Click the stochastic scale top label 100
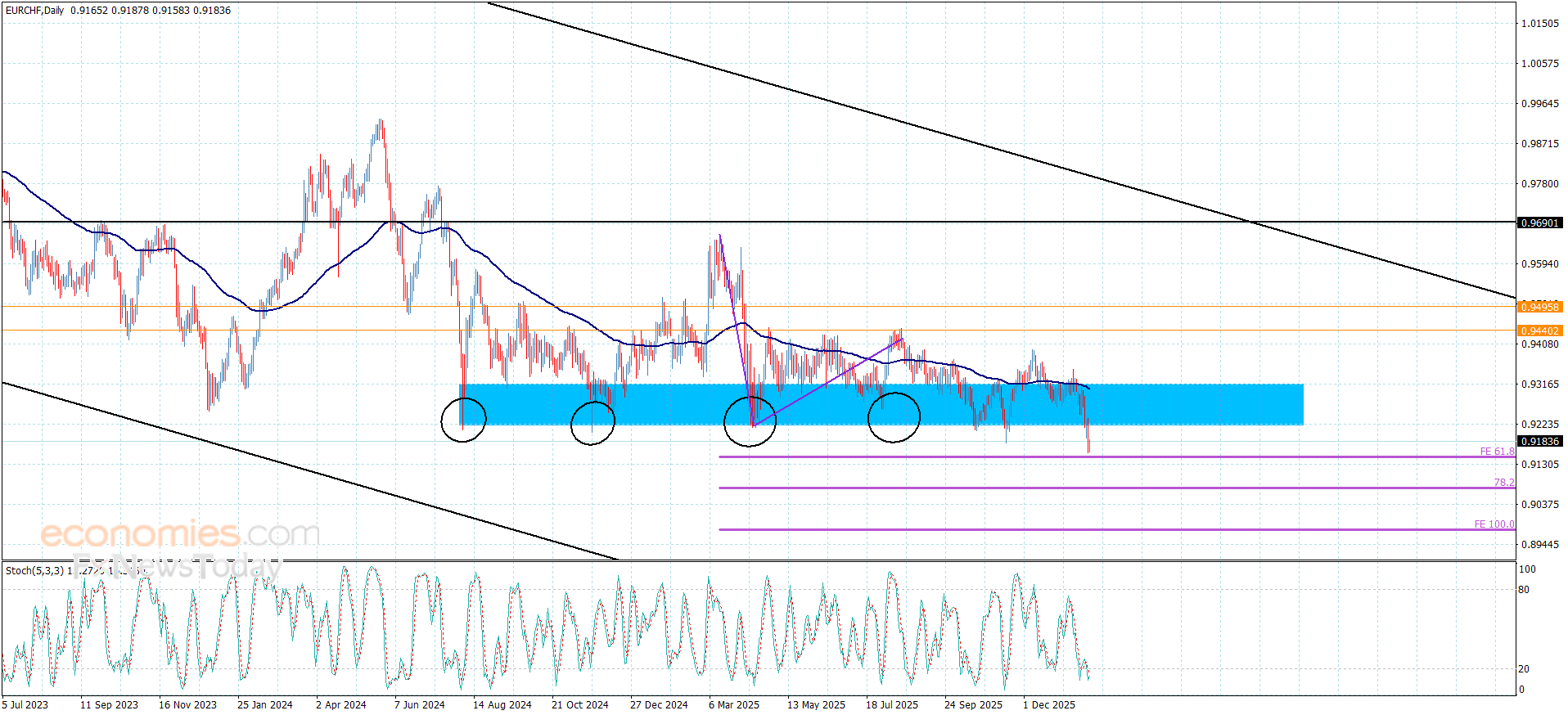This screenshot has width=1568, height=715. point(1527,569)
